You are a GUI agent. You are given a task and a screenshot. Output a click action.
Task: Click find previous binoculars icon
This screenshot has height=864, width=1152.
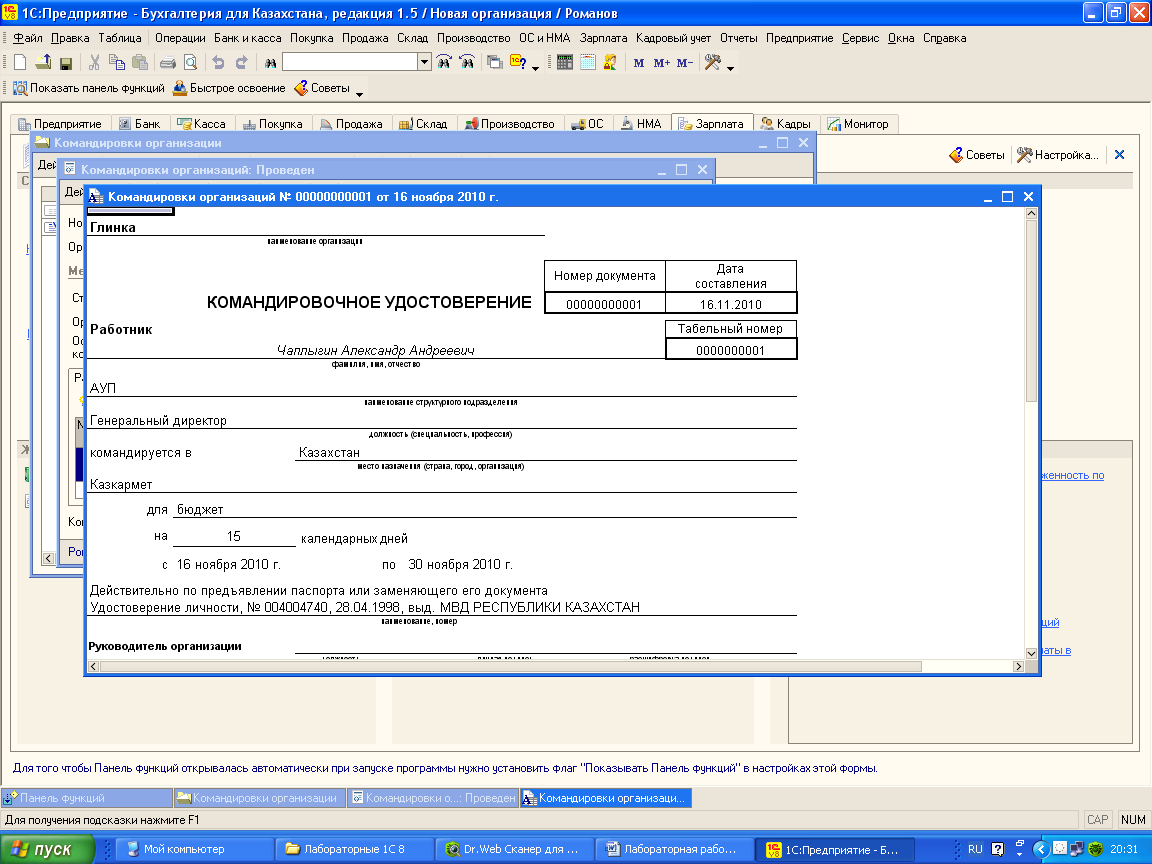pyautogui.click(x=467, y=62)
